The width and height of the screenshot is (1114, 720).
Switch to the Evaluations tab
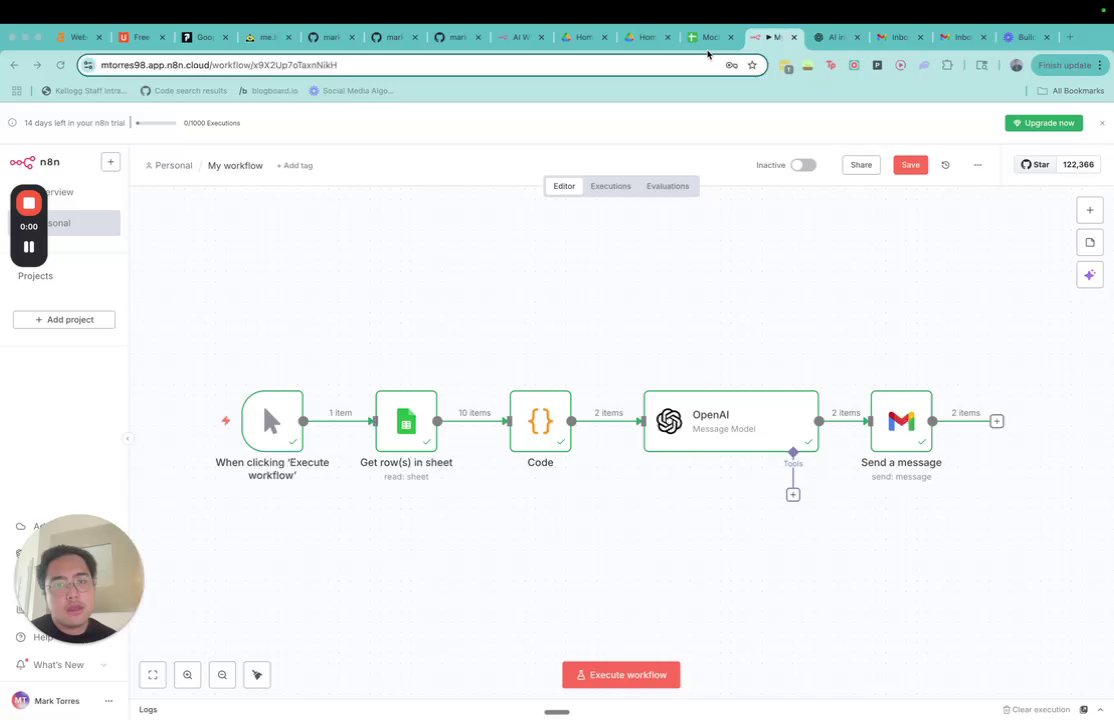pyautogui.click(x=667, y=186)
